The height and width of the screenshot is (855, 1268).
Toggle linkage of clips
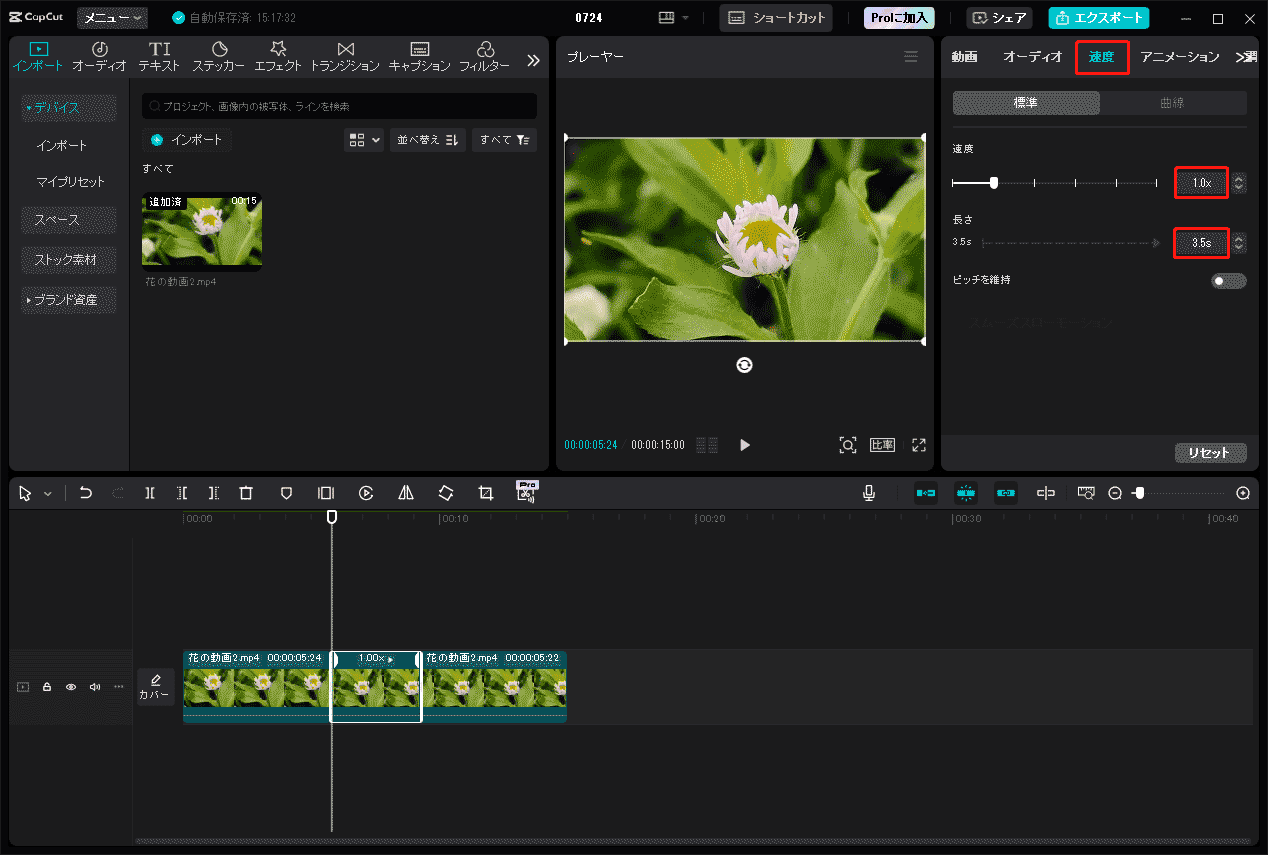tap(1006, 493)
